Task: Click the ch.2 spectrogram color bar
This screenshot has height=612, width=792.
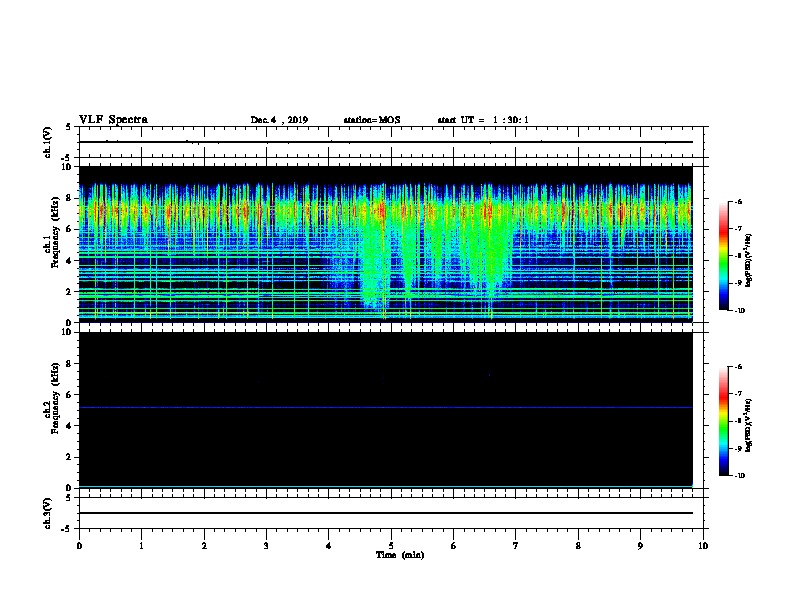Action: click(724, 421)
